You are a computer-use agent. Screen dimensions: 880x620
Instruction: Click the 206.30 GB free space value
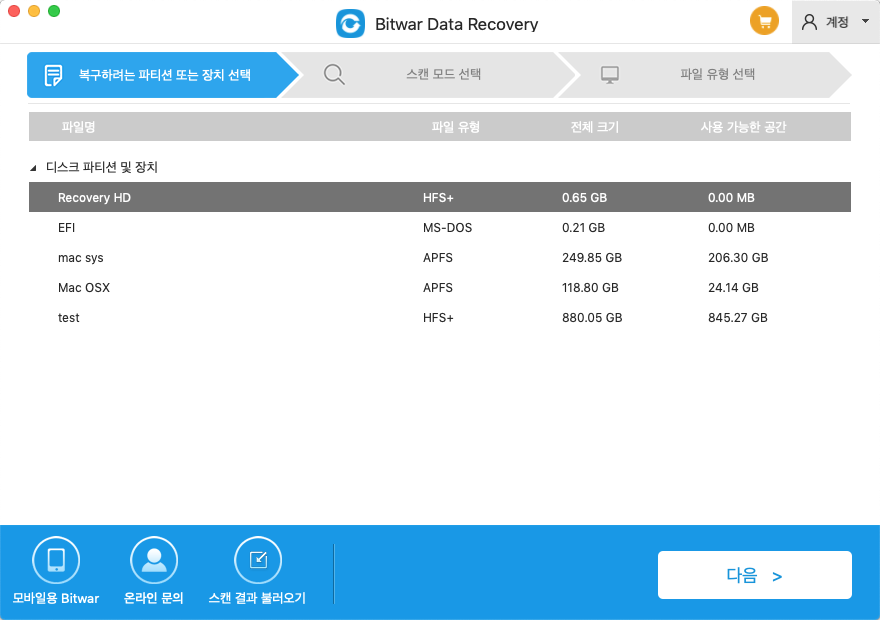tap(737, 258)
